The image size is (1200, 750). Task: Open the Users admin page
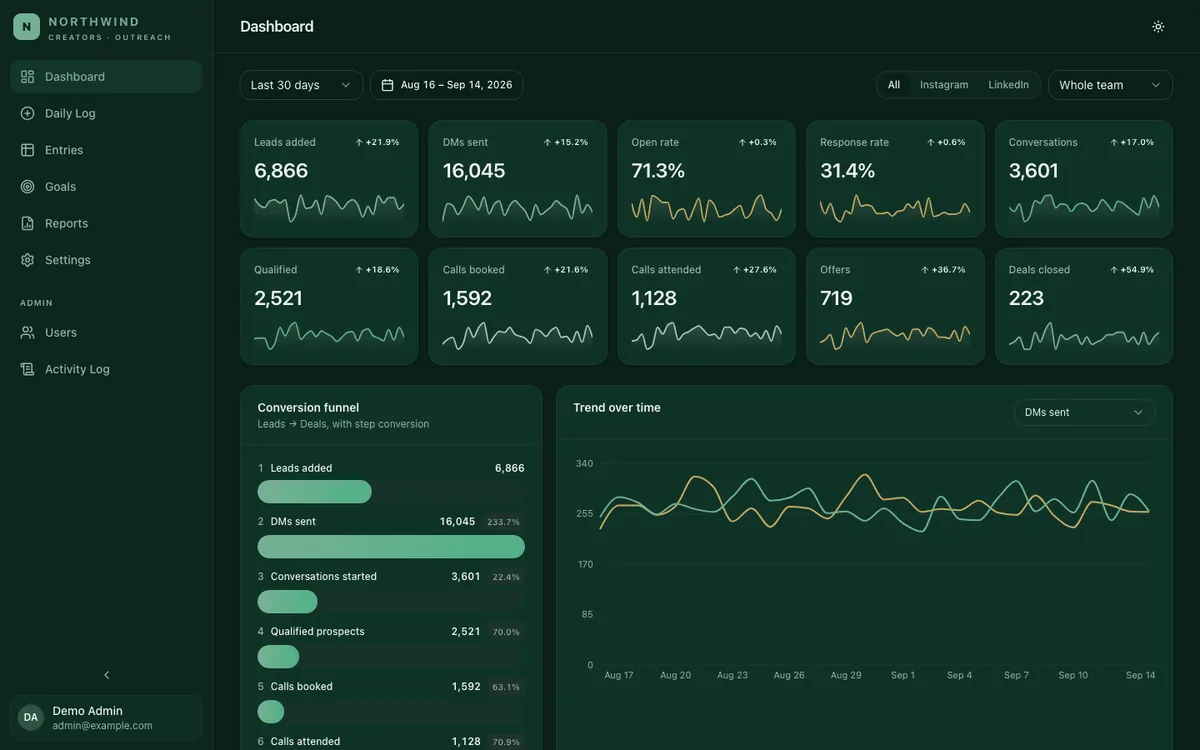click(x=106, y=332)
